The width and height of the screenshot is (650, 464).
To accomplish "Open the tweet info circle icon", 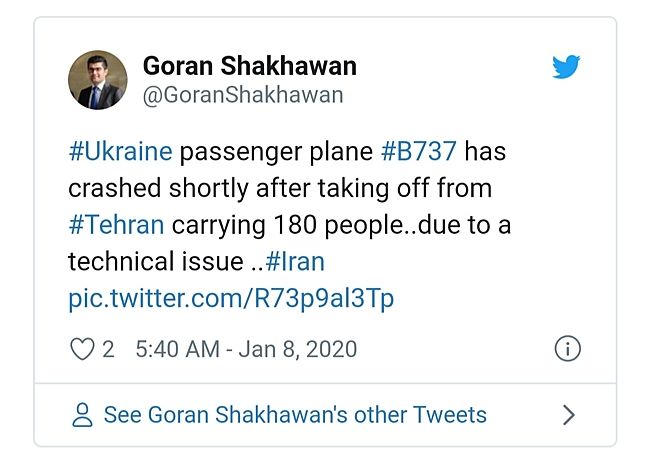I will pos(567,350).
